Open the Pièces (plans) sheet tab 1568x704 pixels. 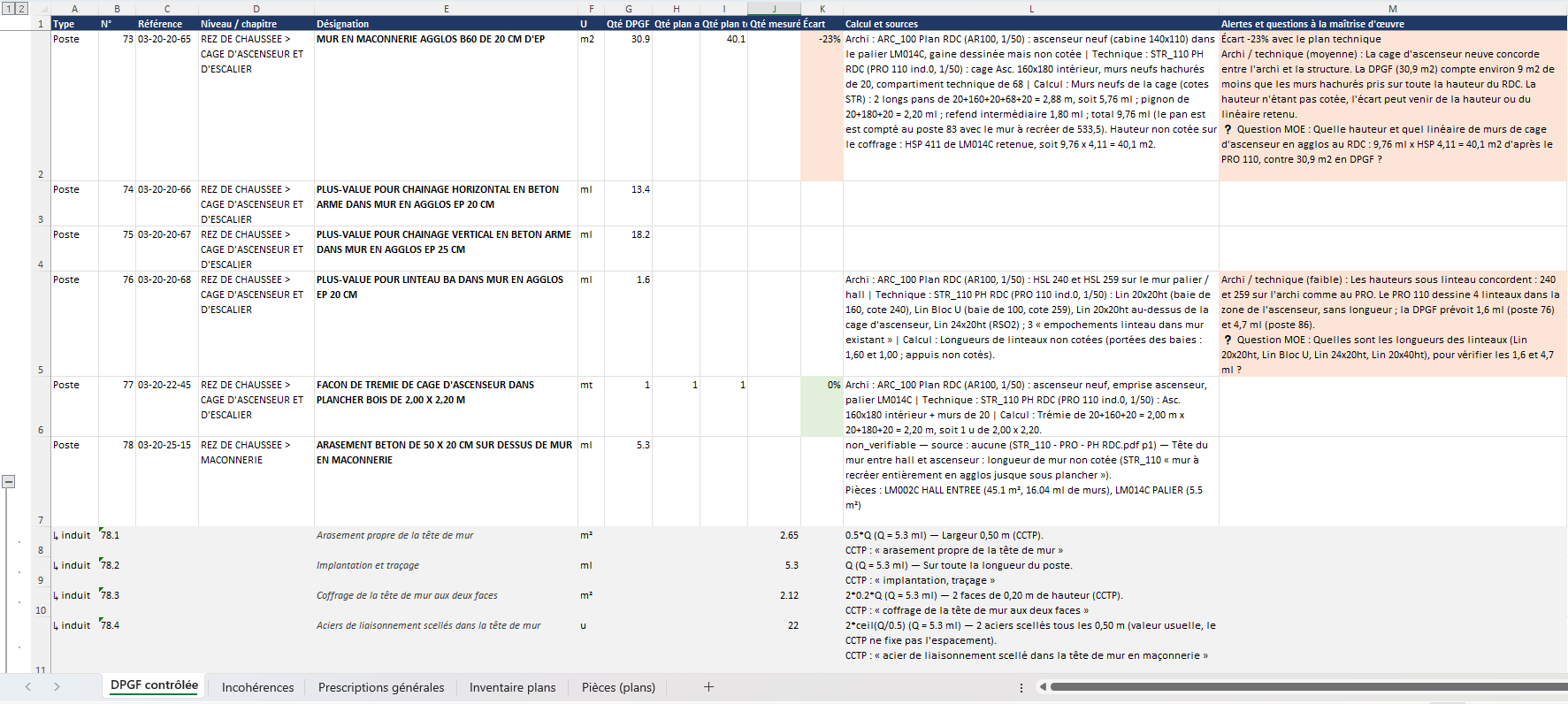click(618, 687)
